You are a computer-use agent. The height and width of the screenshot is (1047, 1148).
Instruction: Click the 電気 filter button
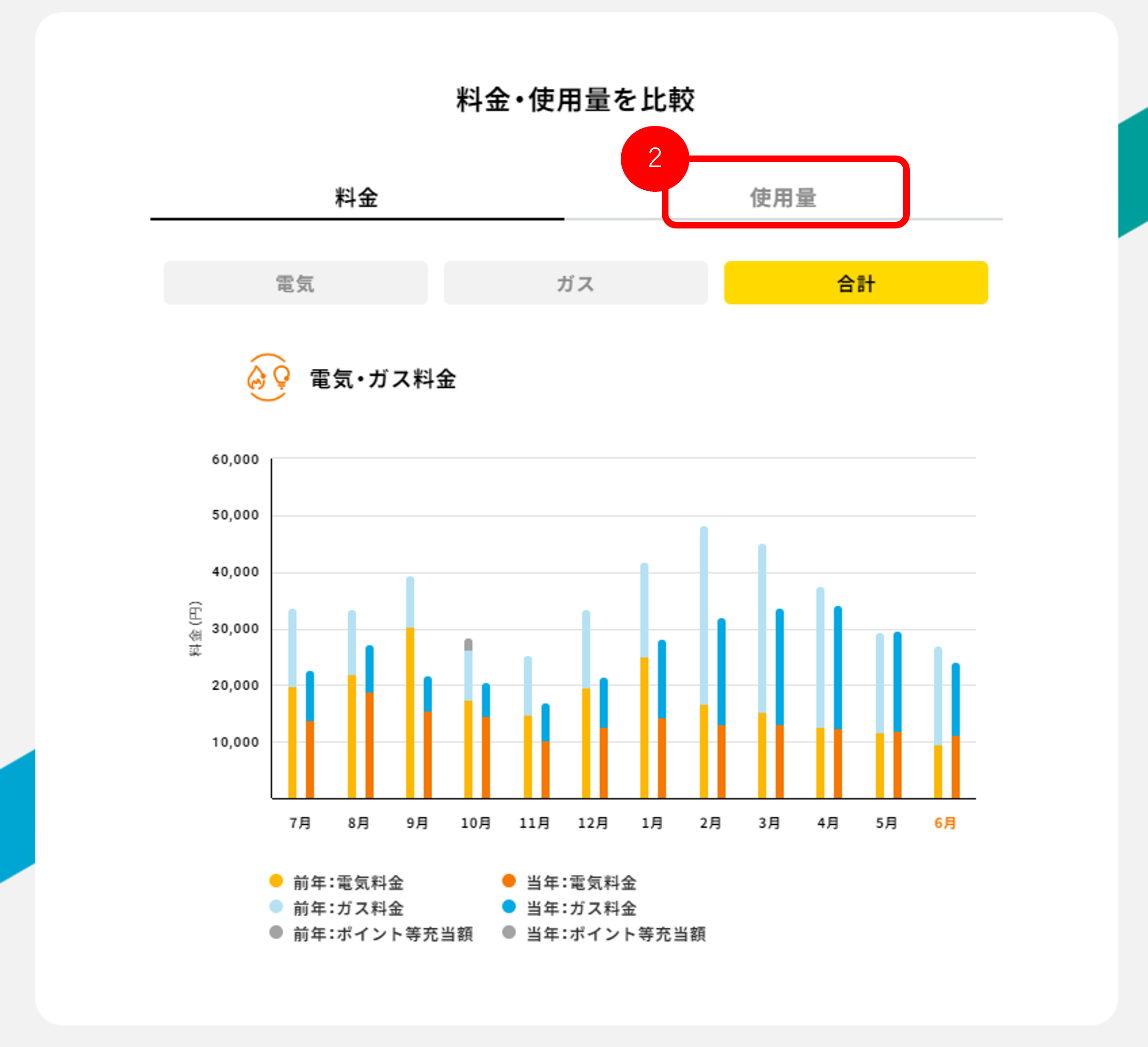coord(295,283)
